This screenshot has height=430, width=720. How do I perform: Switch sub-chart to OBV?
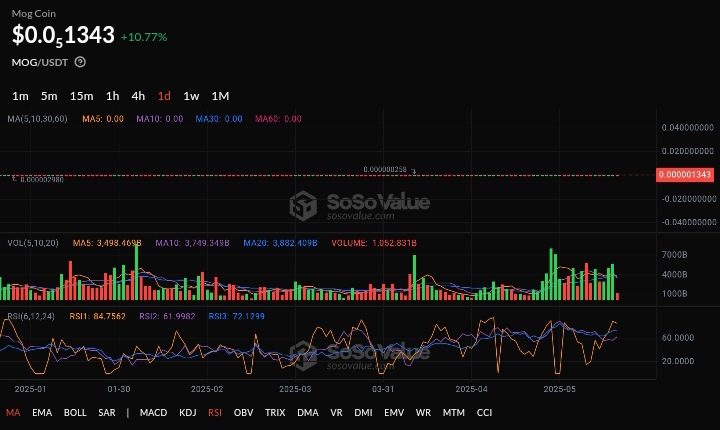(x=243, y=412)
